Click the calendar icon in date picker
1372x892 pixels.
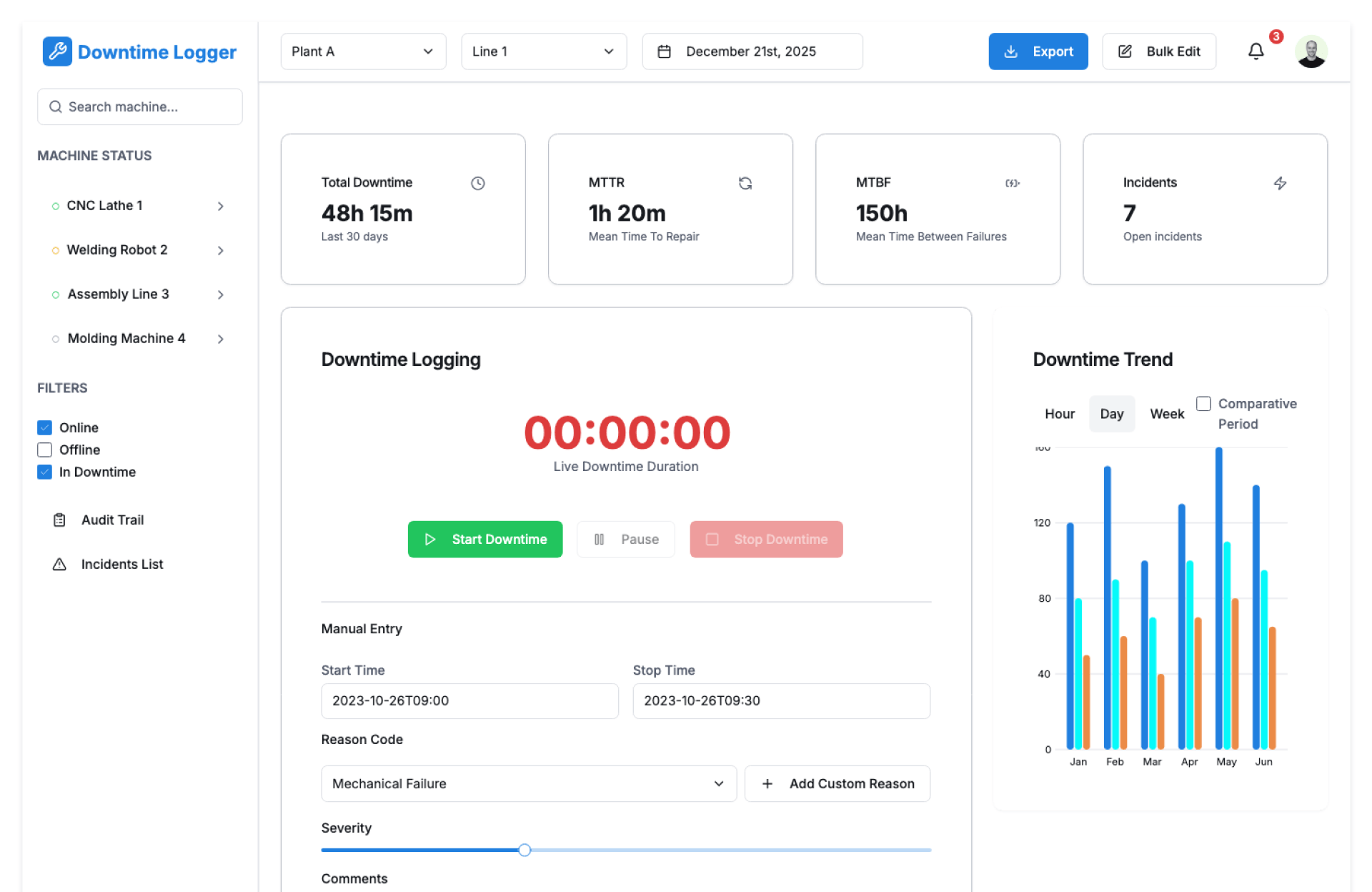(664, 51)
